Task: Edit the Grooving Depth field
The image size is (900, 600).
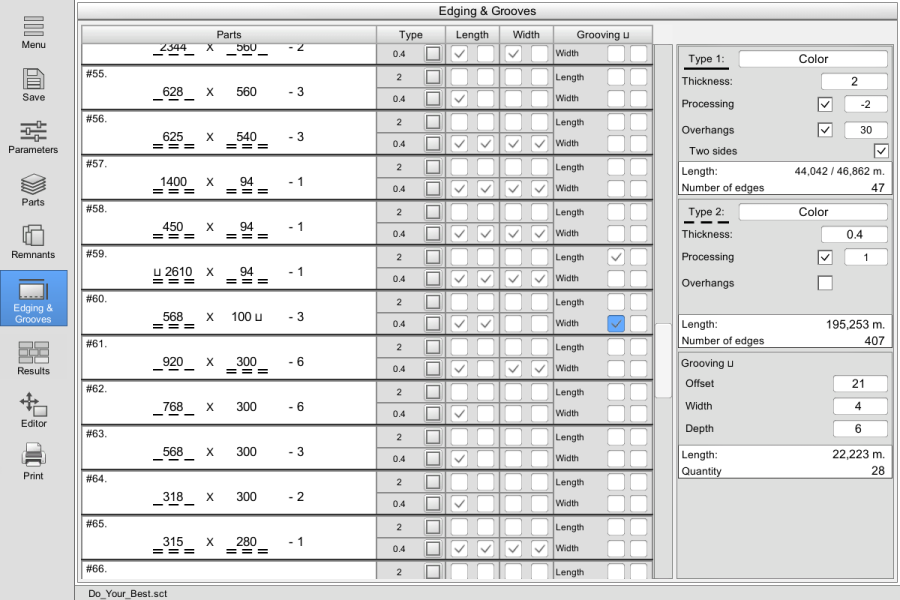Action: point(860,428)
